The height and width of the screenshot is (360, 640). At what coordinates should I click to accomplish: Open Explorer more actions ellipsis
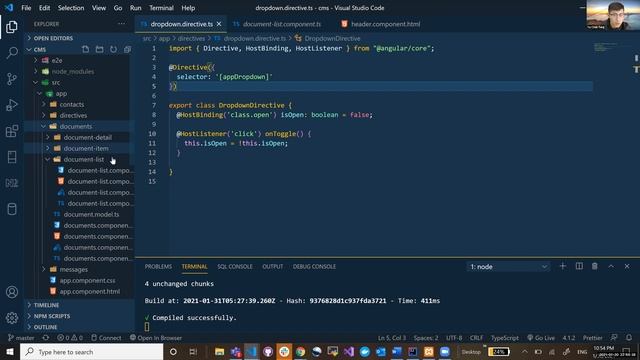(121, 24)
